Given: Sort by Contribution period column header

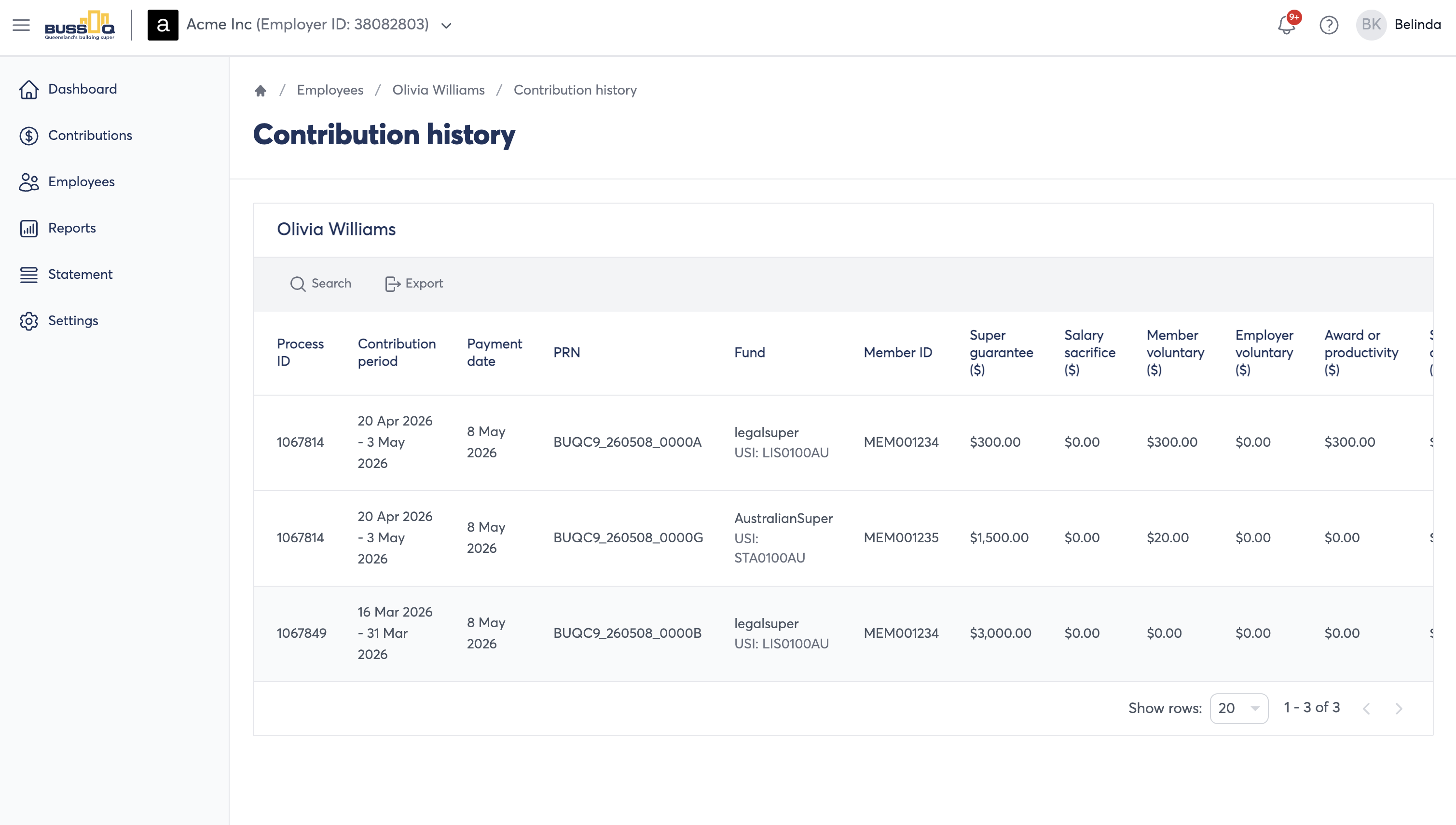Looking at the screenshot, I should pos(397,353).
